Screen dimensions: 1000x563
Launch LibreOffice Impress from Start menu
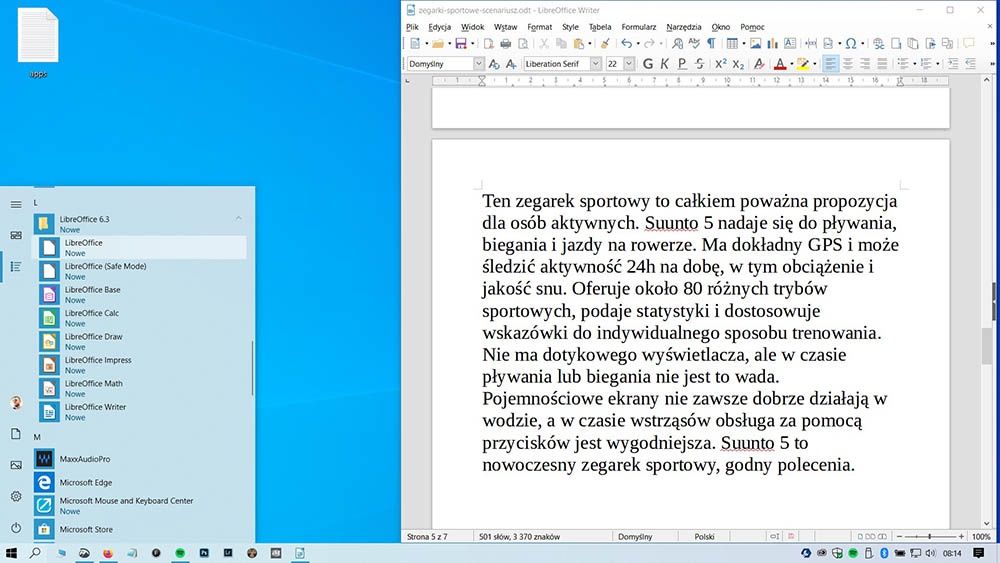tap(140, 365)
